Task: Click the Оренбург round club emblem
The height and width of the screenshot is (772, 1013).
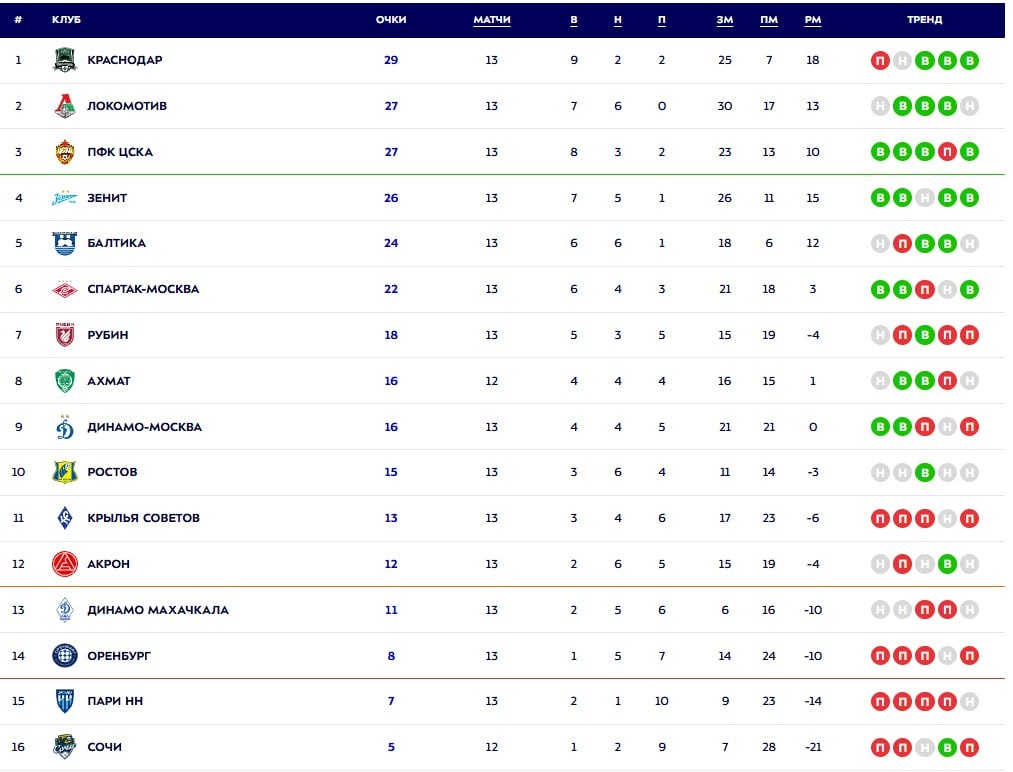Action: coord(64,656)
